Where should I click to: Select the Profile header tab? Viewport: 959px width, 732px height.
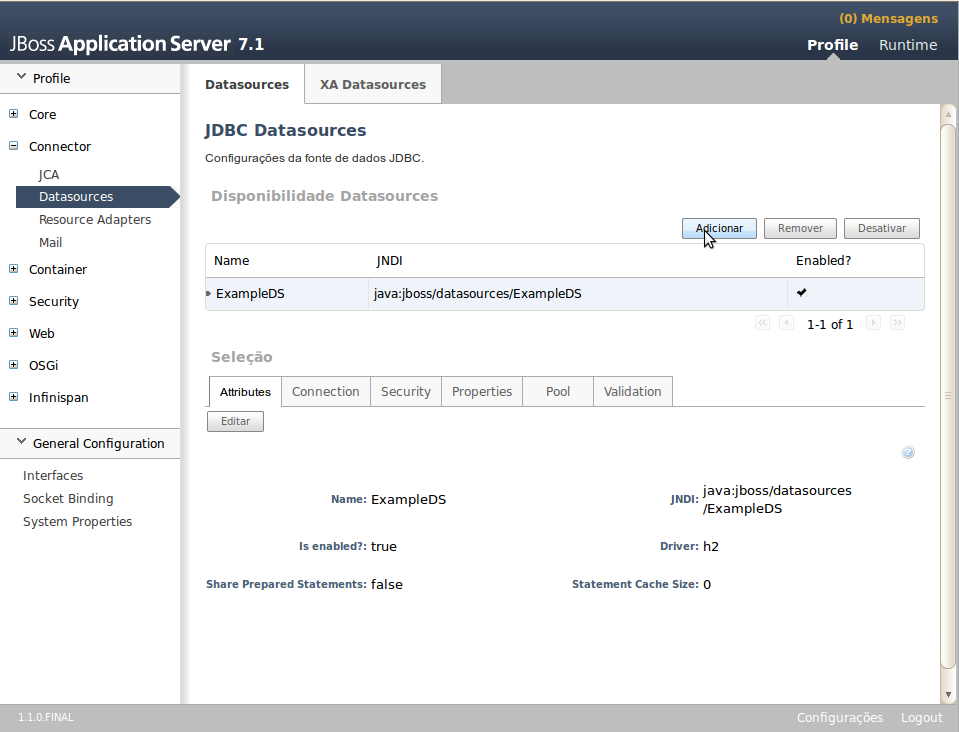832,45
